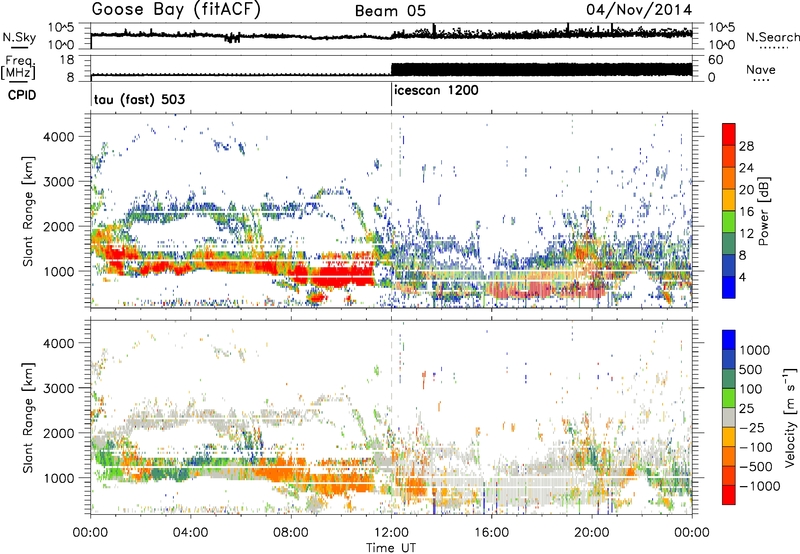
Task: Pick the blue bottom segment of power colorbar
Action: pyautogui.click(x=729, y=288)
